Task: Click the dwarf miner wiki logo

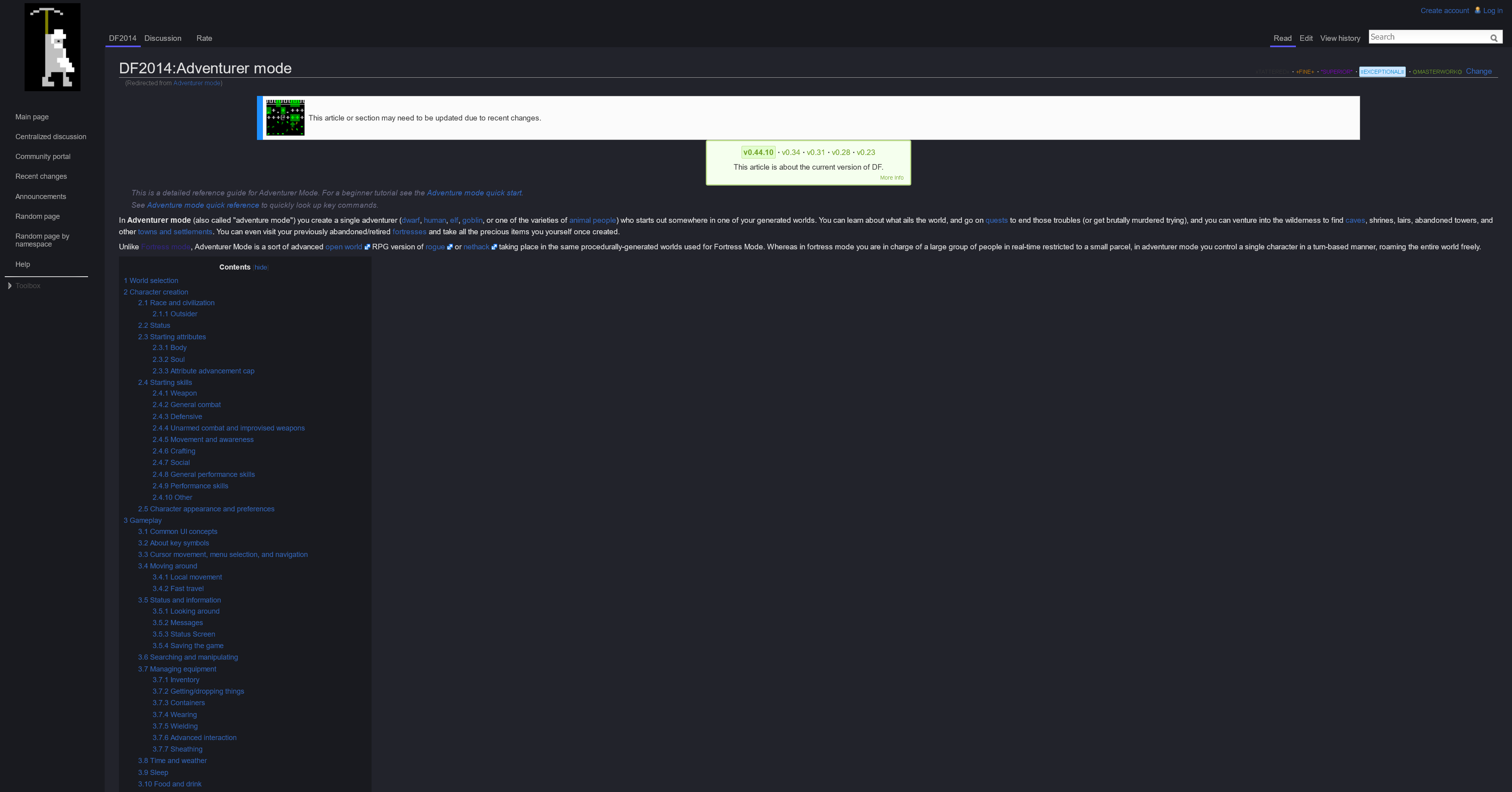Action: point(52,47)
